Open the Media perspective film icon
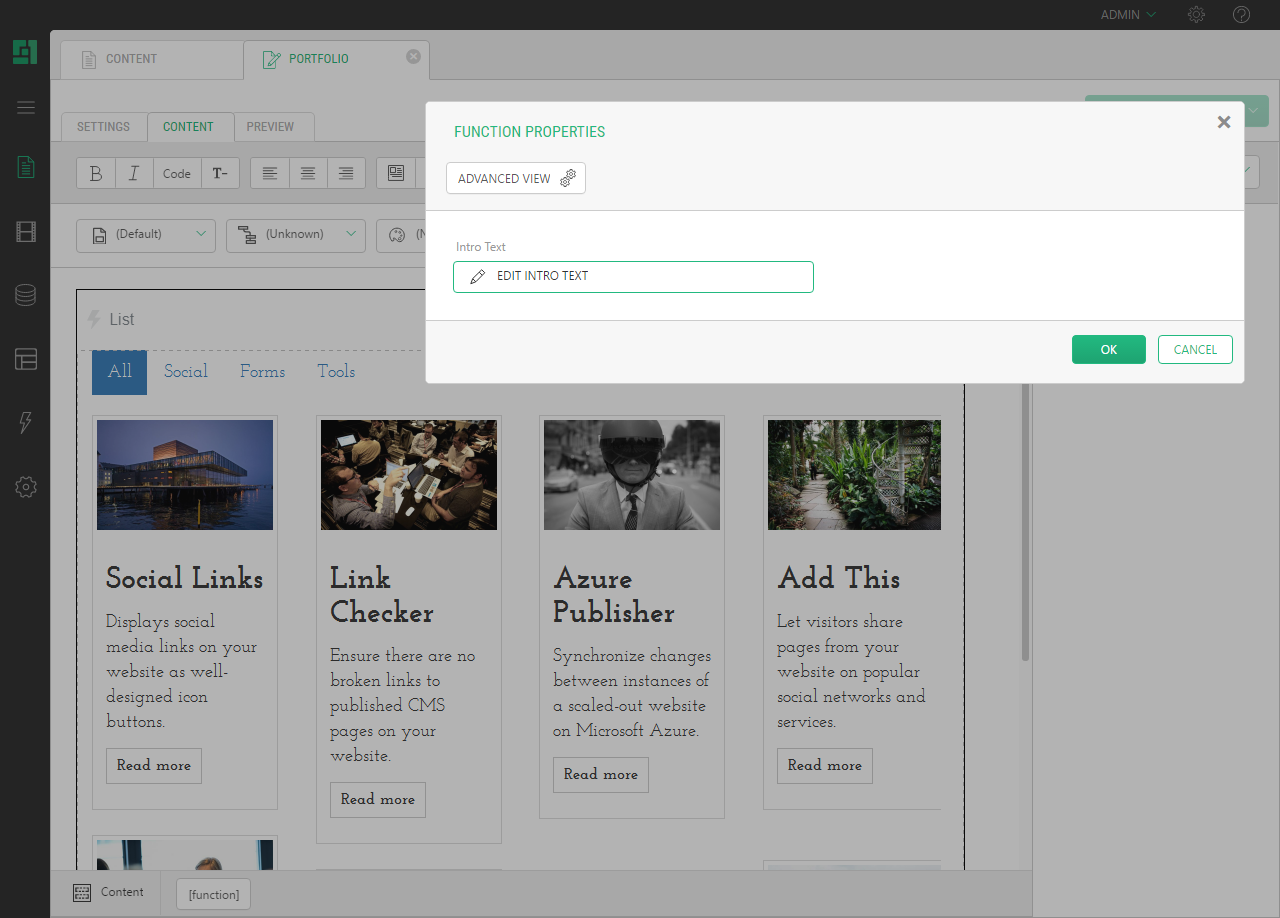The width and height of the screenshot is (1280, 918). (x=26, y=233)
